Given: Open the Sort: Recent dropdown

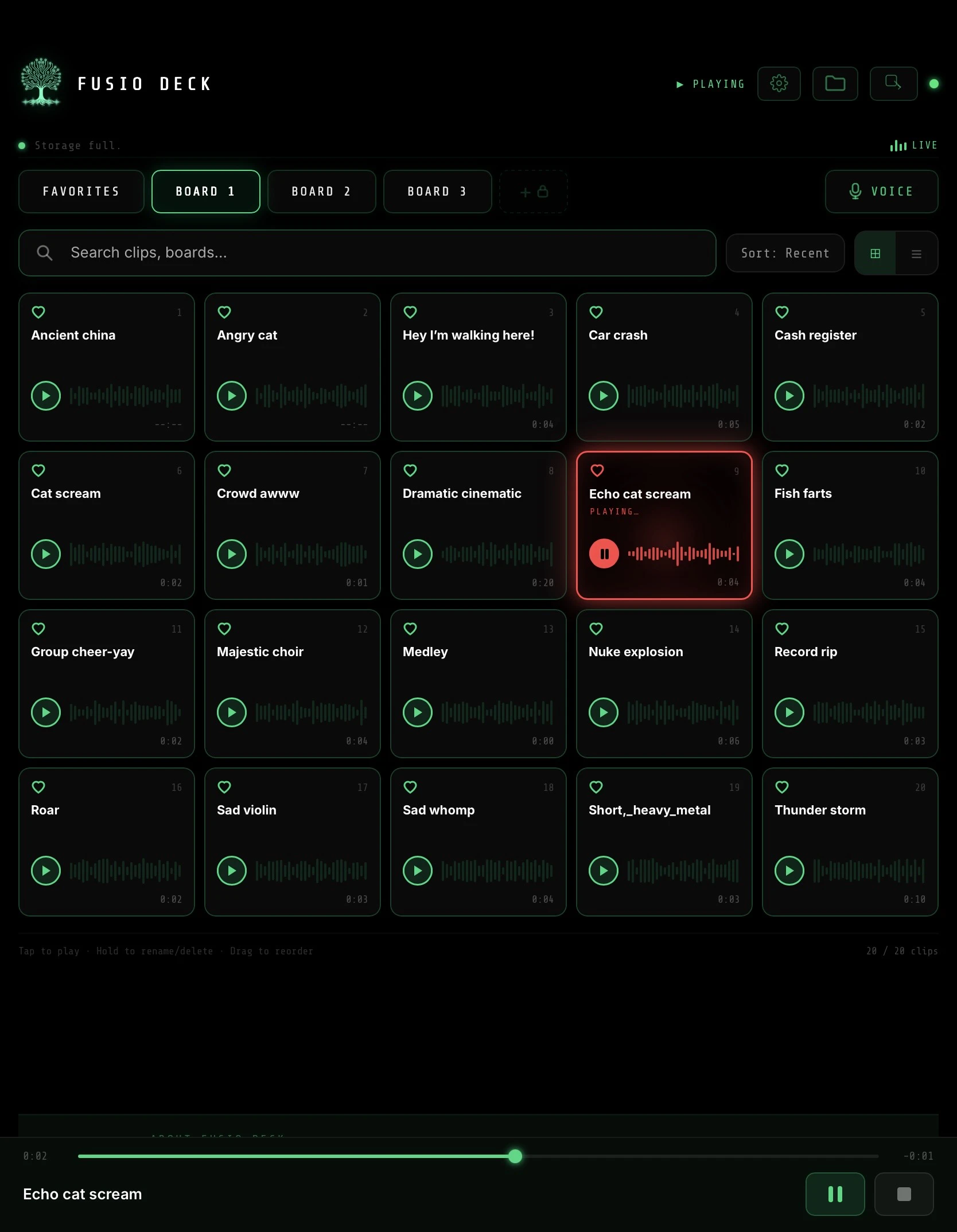Looking at the screenshot, I should (x=785, y=253).
